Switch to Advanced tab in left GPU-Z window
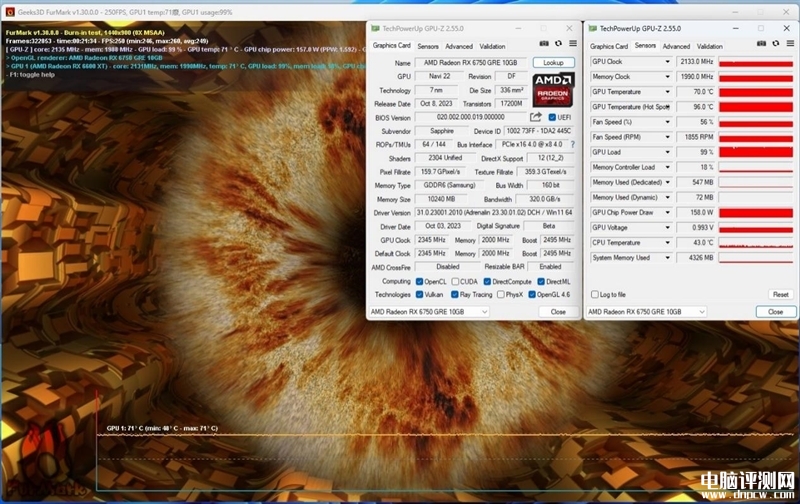Viewport: 800px width, 504px height. [459, 46]
